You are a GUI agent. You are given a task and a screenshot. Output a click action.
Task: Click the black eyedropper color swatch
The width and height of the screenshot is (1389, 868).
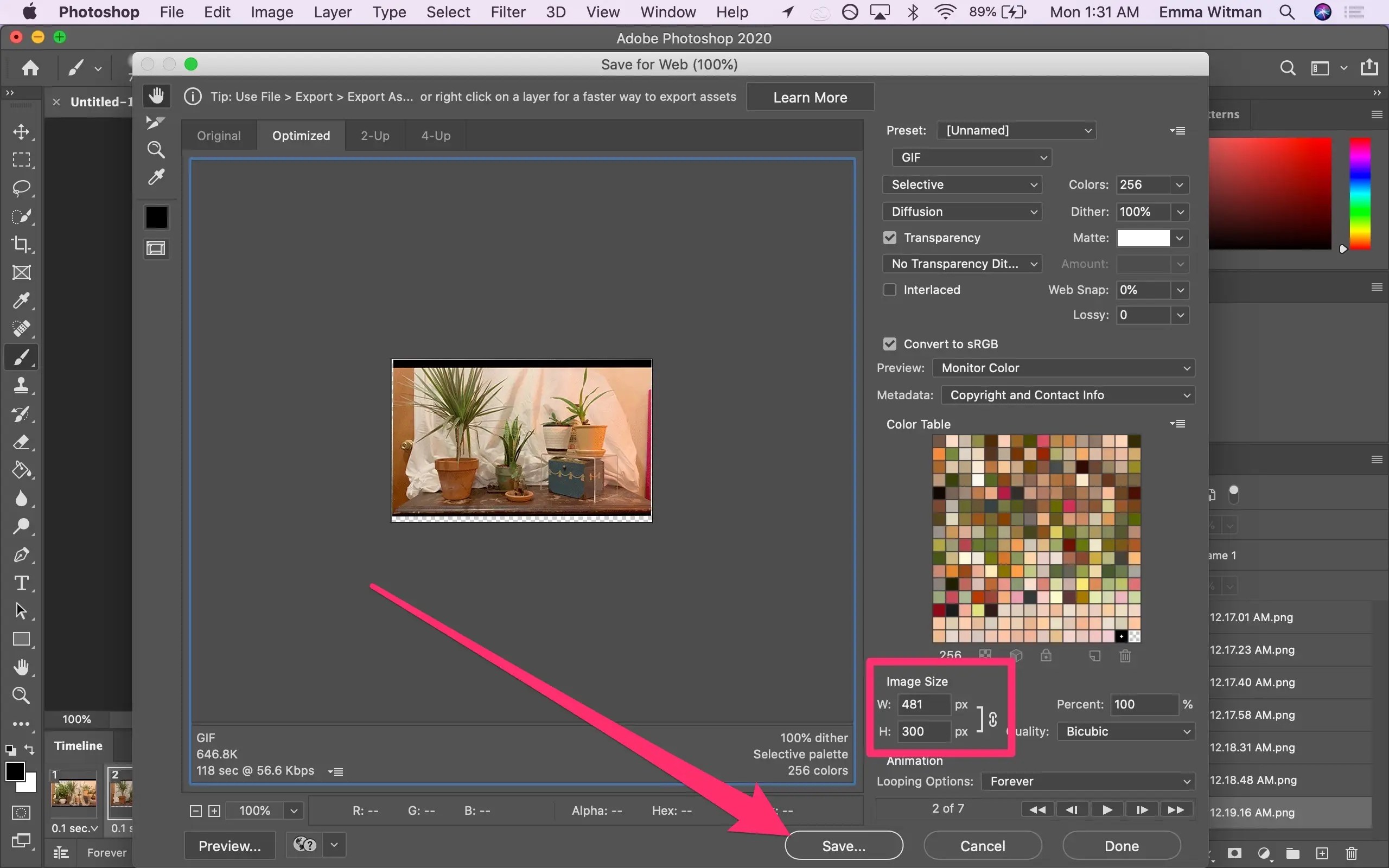tap(156, 218)
